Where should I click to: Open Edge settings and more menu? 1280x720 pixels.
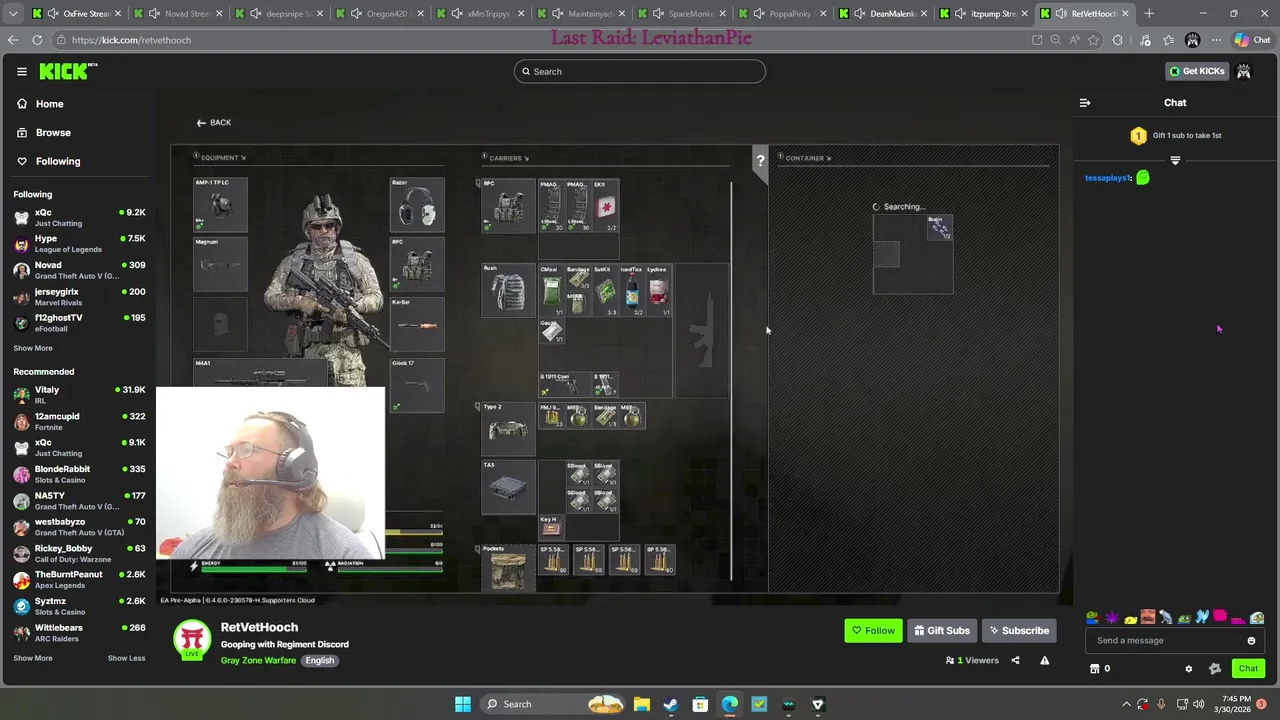coord(1216,40)
